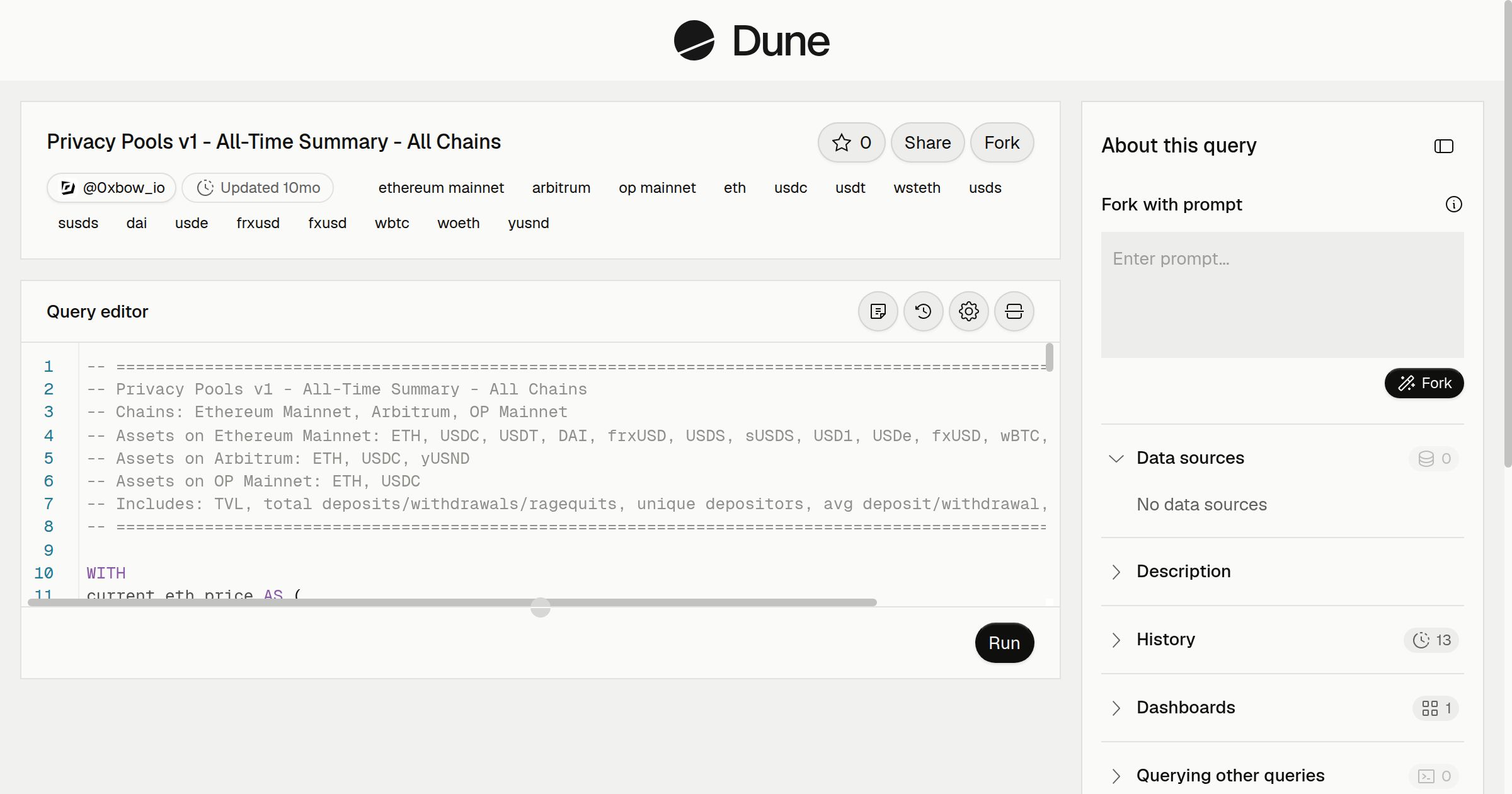Click the editor horizontal scrollbar
The height and width of the screenshot is (794, 1512).
(x=452, y=602)
